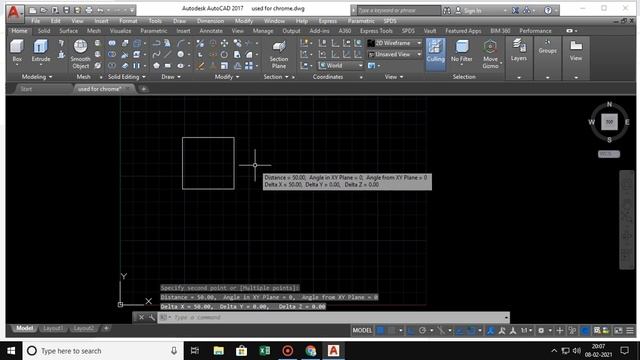Click the Windows Start button

[x=11, y=351]
